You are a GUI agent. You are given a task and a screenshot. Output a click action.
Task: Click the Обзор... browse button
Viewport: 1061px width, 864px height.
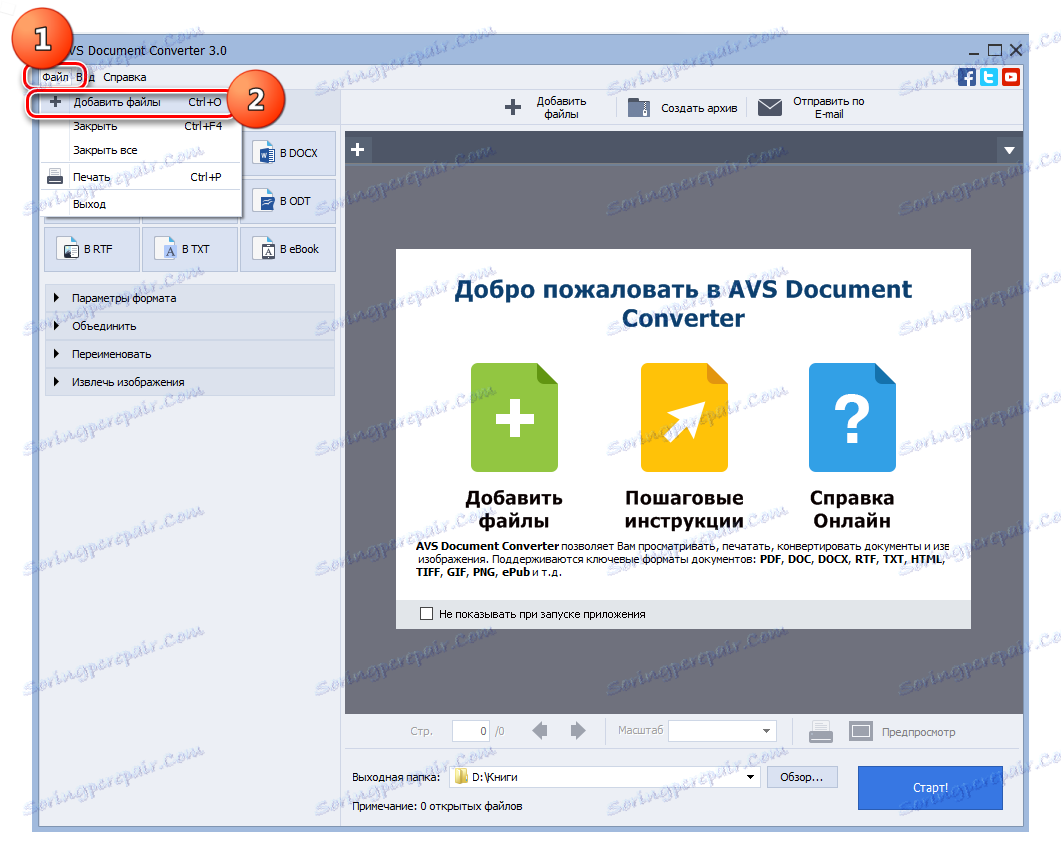[802, 777]
